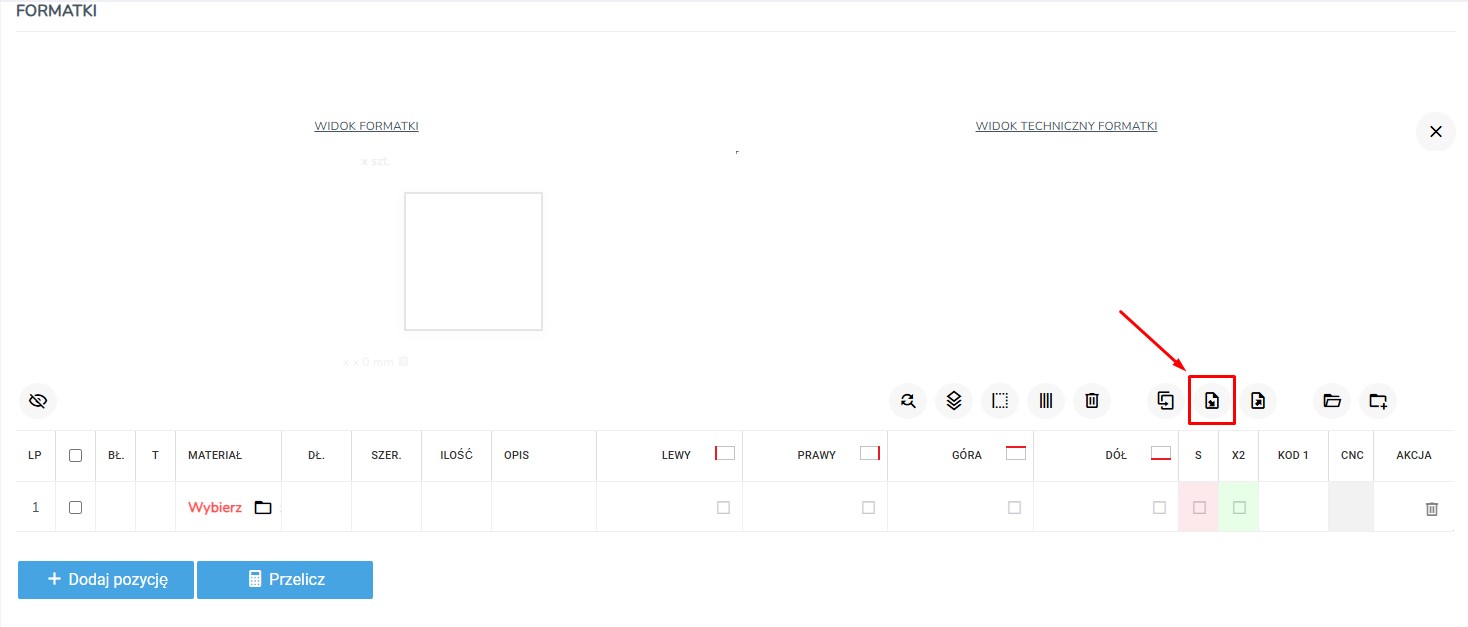Delete row 1 using its trash icon
Viewport: 1468px width, 627px height.
(1431, 509)
